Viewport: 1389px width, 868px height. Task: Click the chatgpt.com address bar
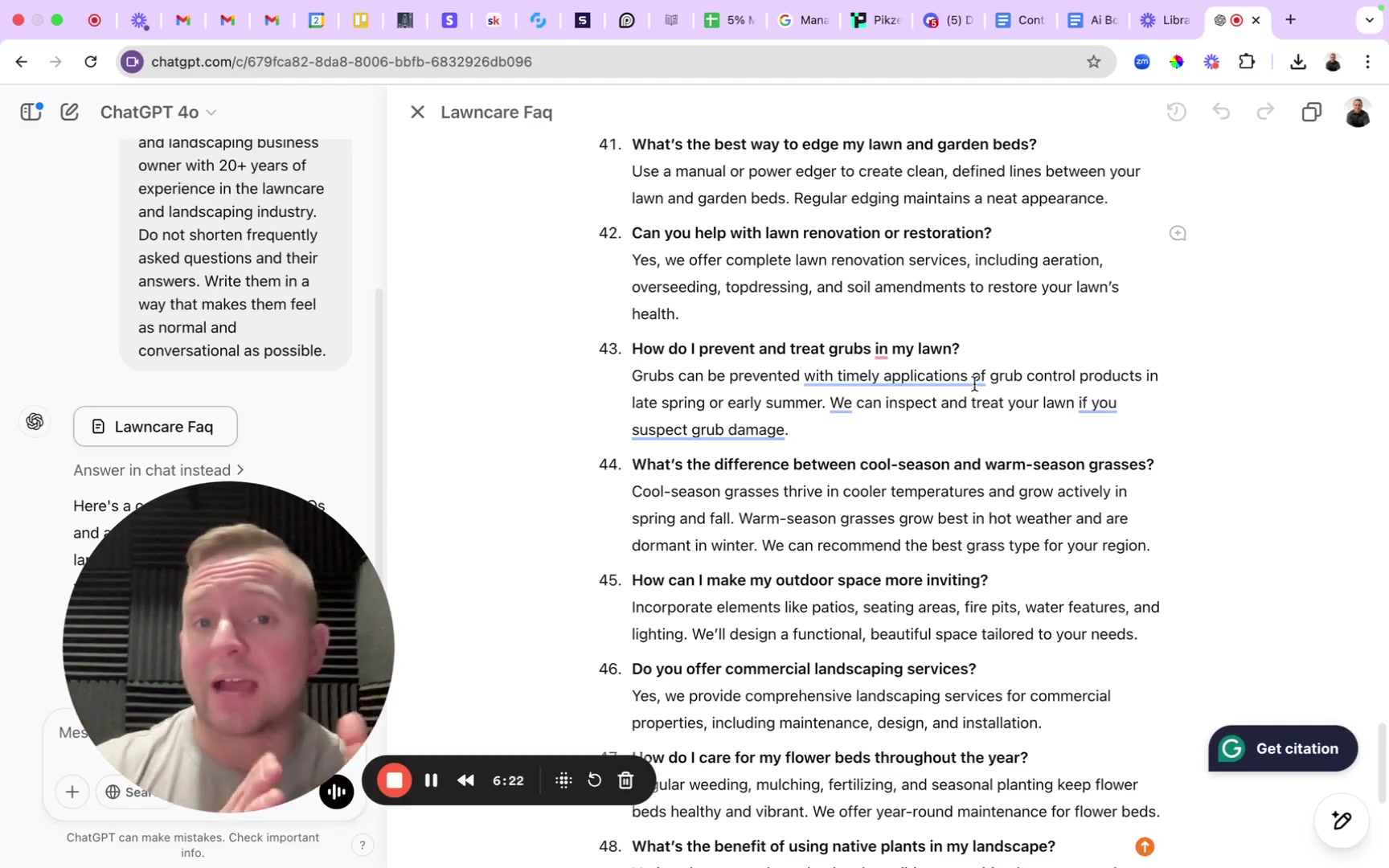tap(615, 62)
